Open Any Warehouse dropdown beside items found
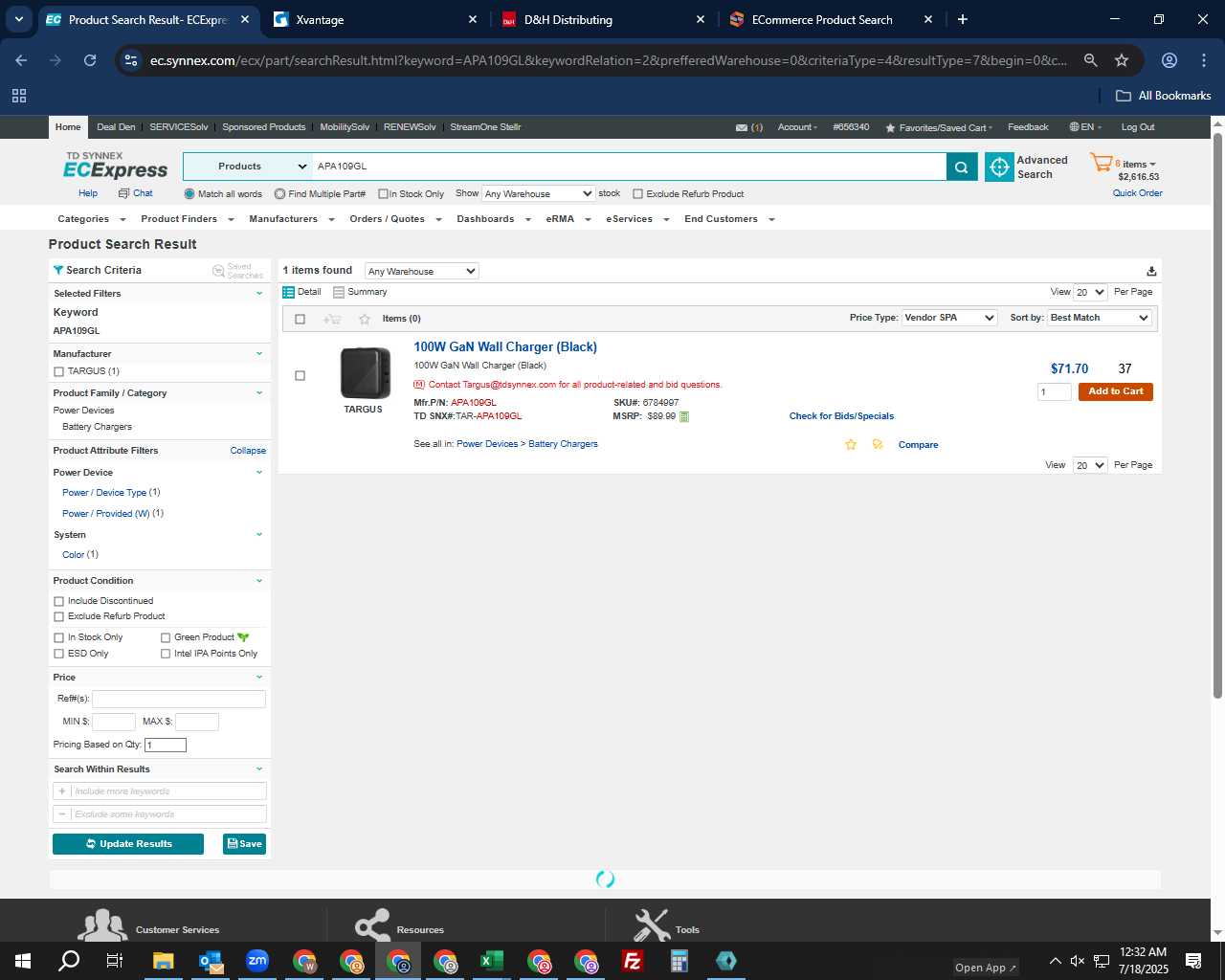Image resolution: width=1225 pixels, height=980 pixels. point(421,271)
